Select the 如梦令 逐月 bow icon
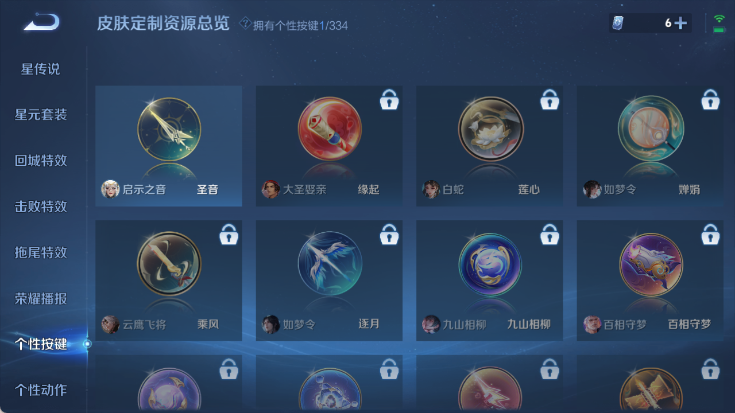This screenshot has width=735, height=413. pos(330,263)
